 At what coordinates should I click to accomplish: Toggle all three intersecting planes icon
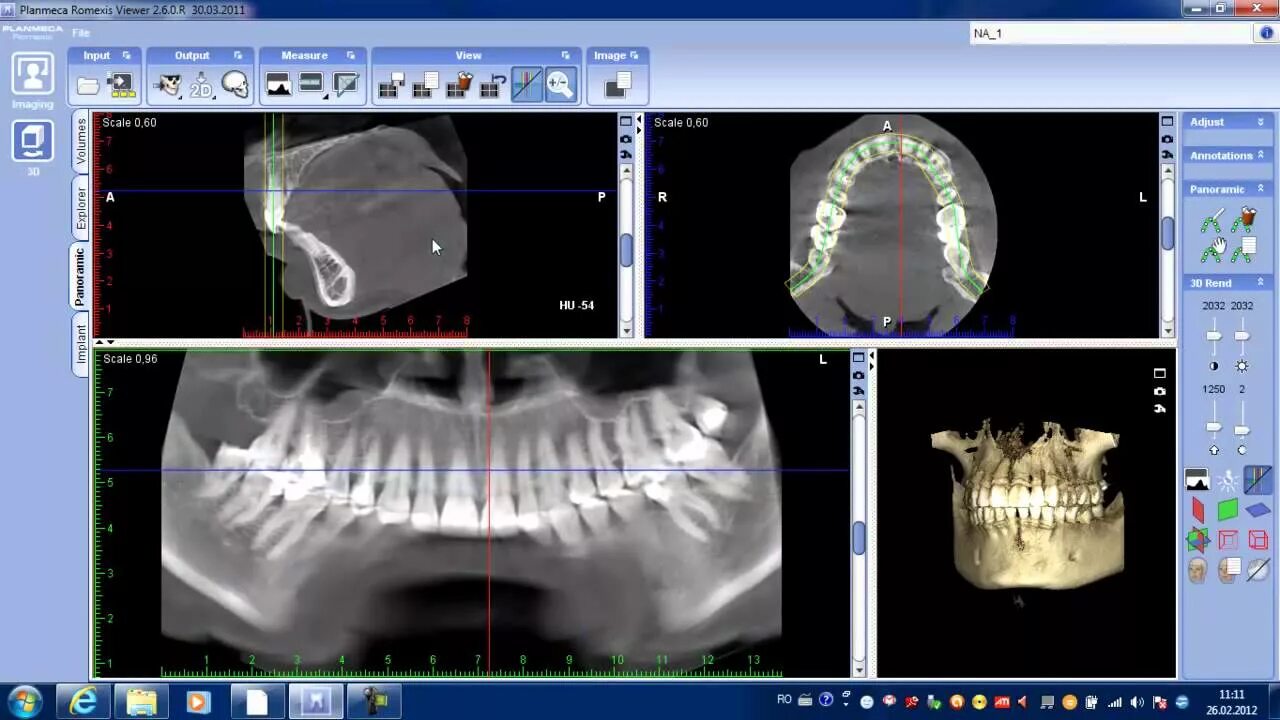(1198, 541)
